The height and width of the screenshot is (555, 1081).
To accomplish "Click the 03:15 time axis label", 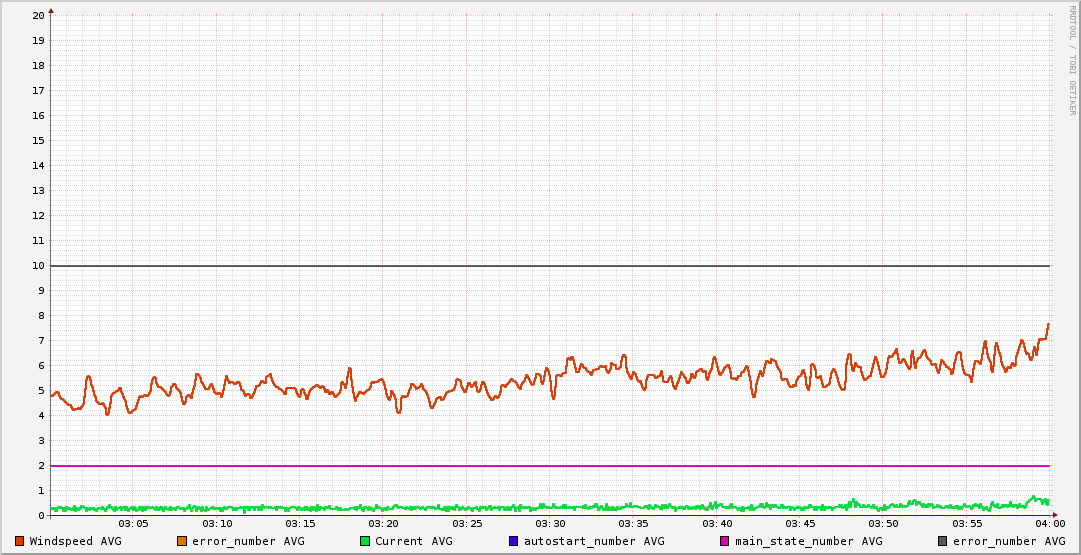I will pyautogui.click(x=300, y=524).
